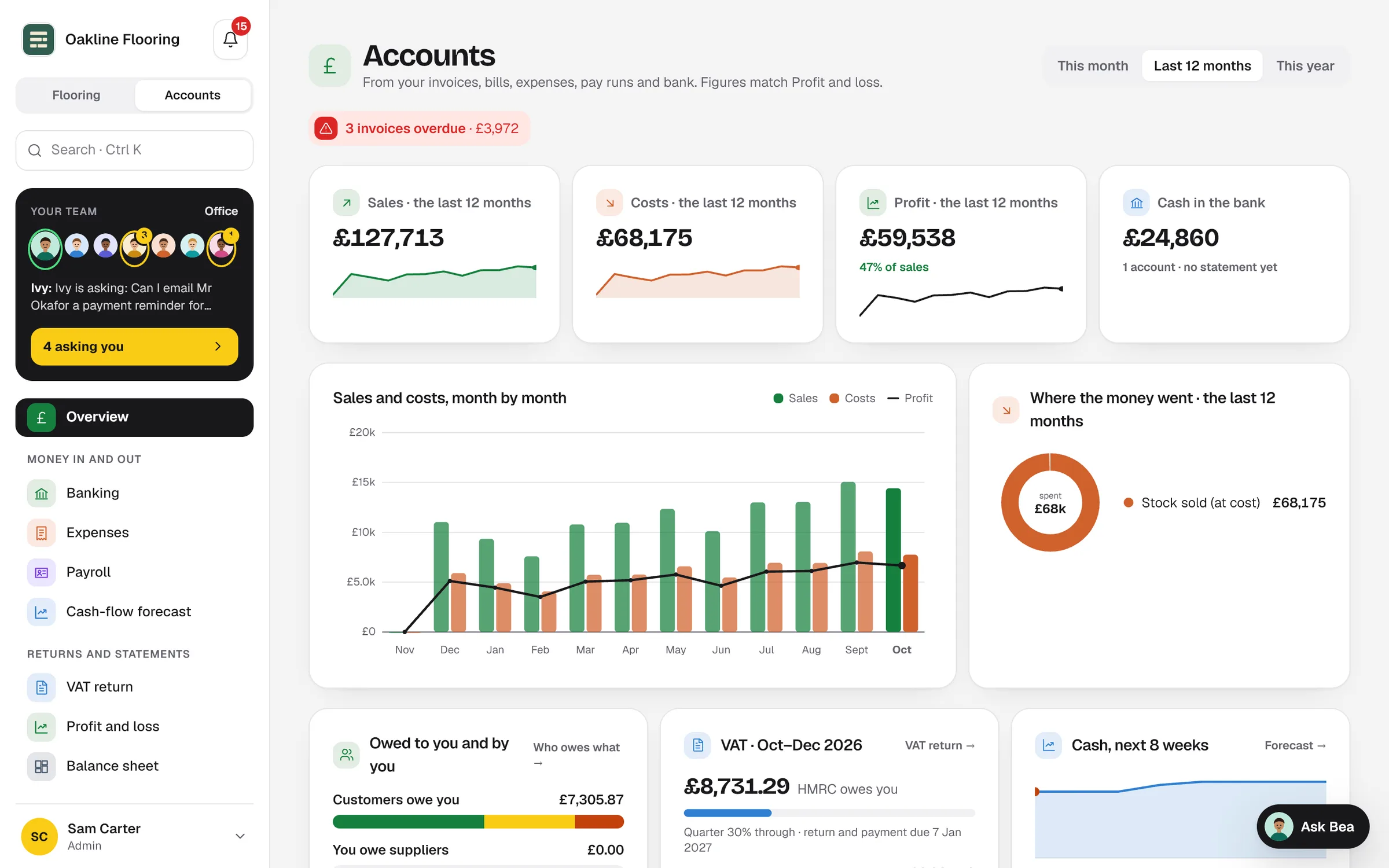Viewport: 1389px width, 868px height.
Task: Click the Customers owe you aging bar
Action: point(478,821)
